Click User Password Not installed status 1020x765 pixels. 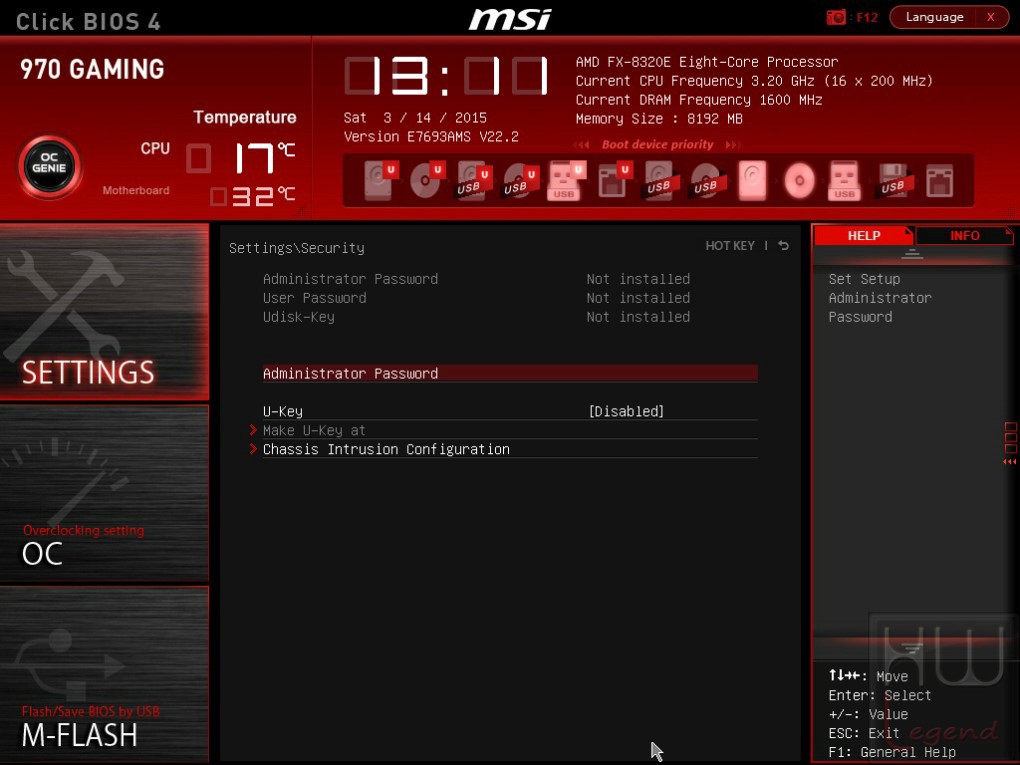click(x=638, y=297)
